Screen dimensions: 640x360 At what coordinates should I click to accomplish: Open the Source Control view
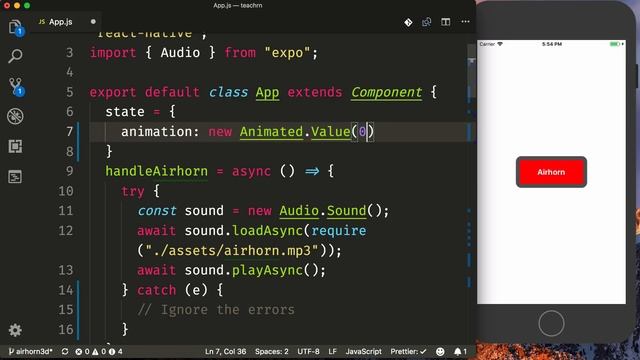(16, 87)
